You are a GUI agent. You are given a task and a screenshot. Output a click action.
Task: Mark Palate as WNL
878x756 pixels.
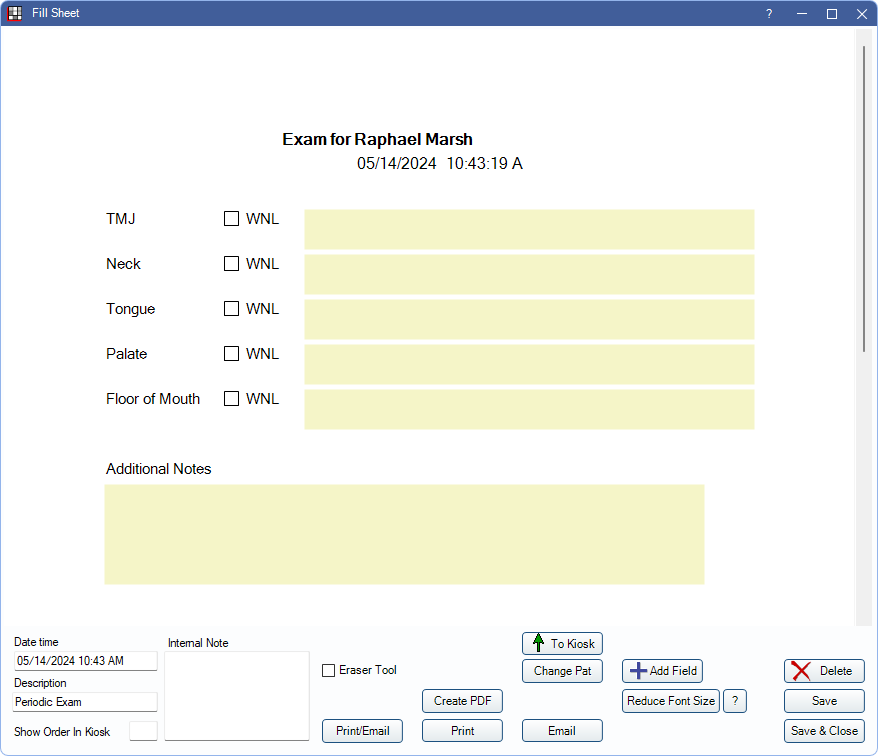231,354
